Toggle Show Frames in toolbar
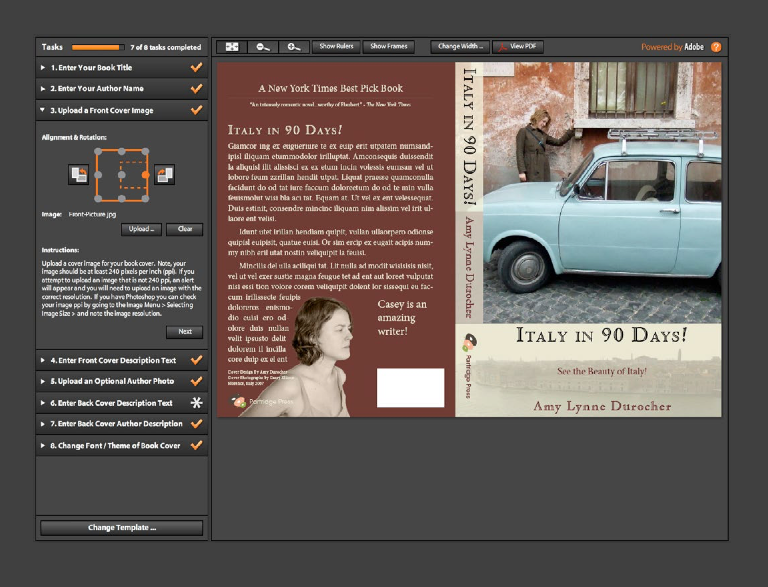Screen dimensions: 768x587 [389, 47]
